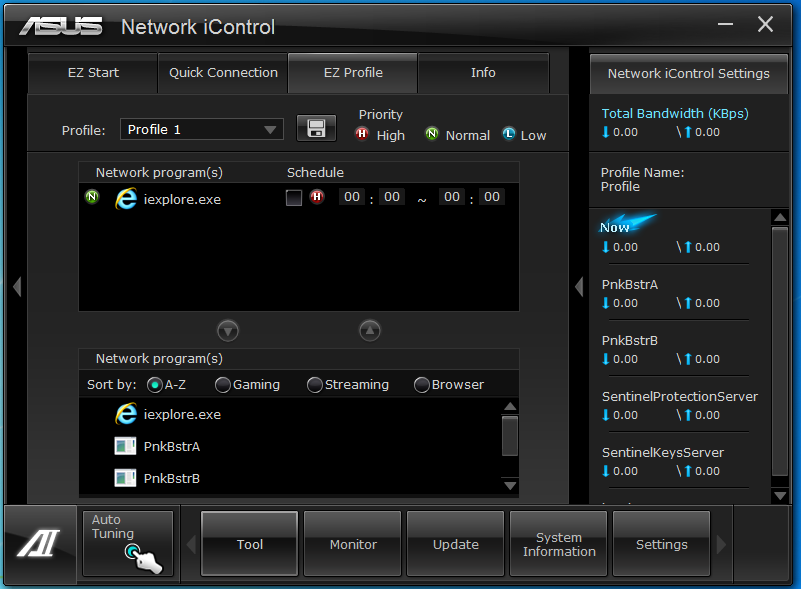801x589 pixels.
Task: Select the High priority icon in legend
Action: coord(362,134)
